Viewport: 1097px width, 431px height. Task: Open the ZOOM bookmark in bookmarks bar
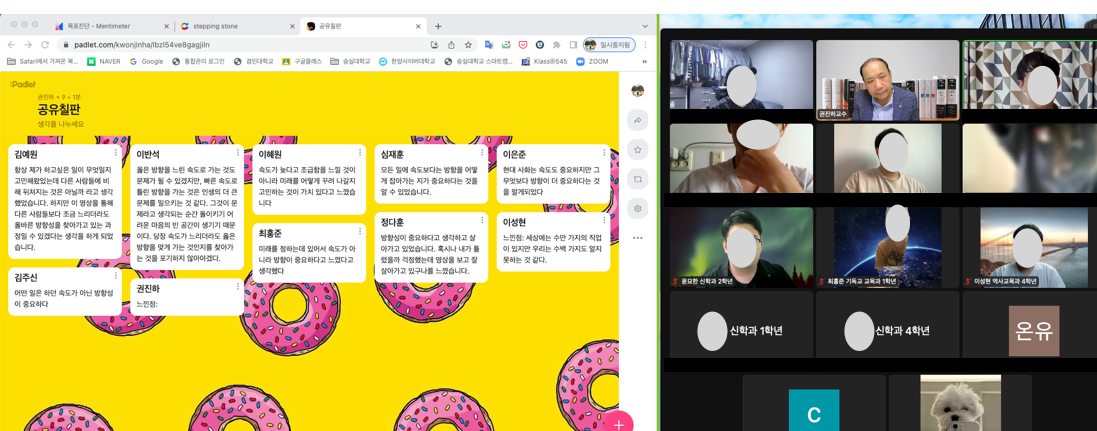tap(593, 61)
